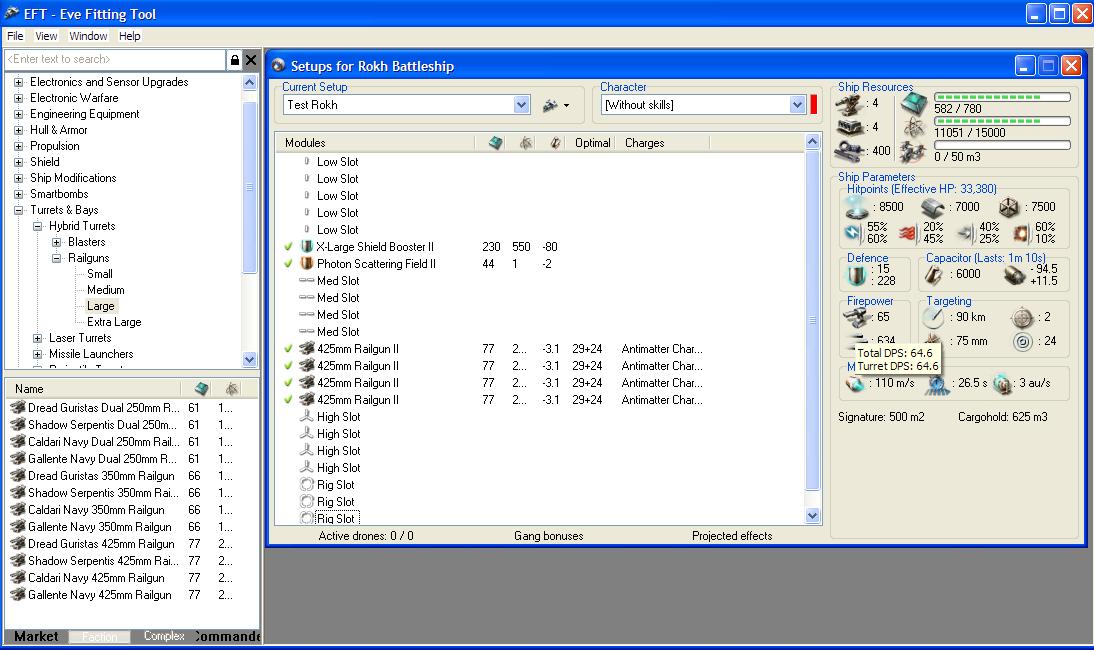Open the View menu

46,36
